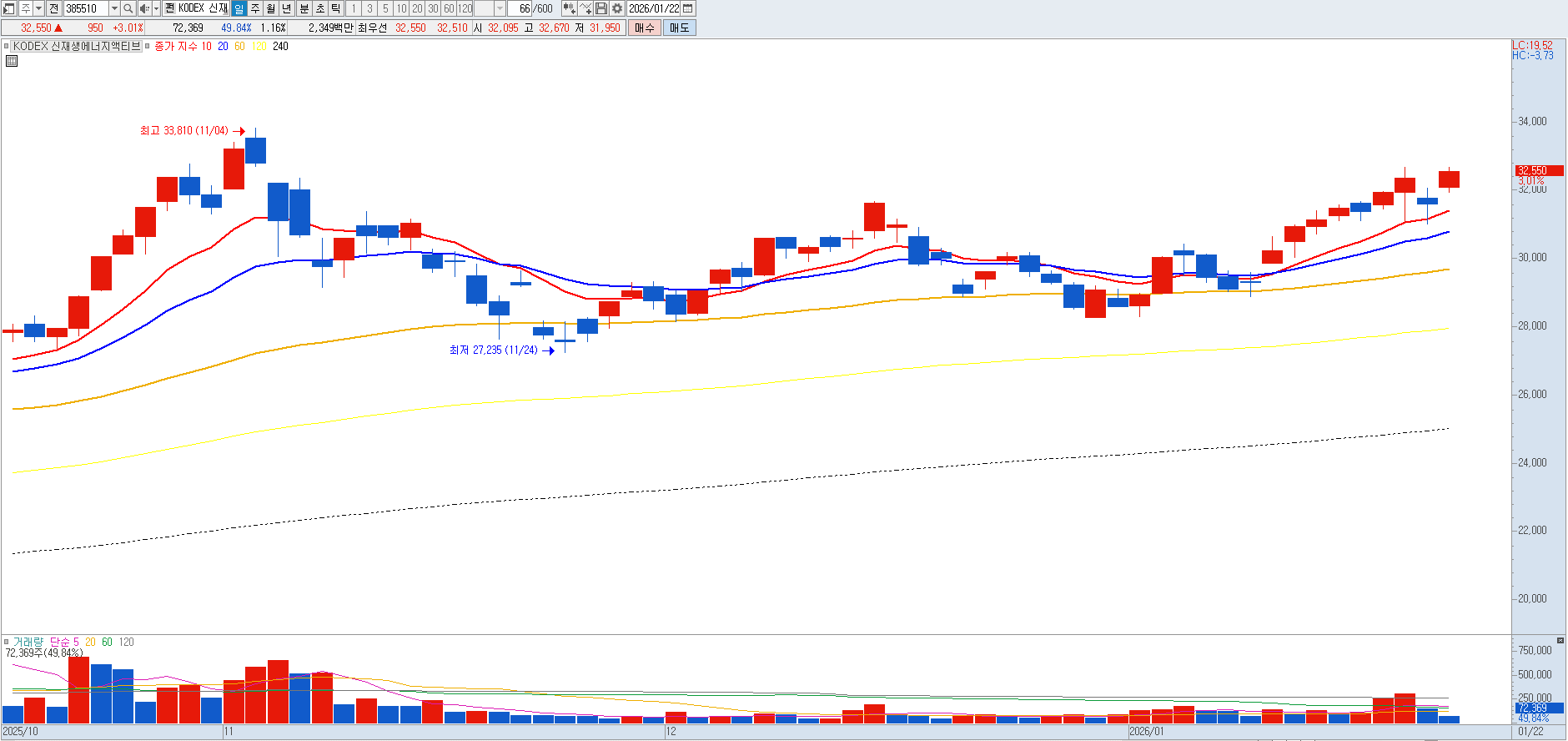1568x741 pixels.
Task: Click the magnifier stock search icon
Action: pyautogui.click(x=128, y=8)
